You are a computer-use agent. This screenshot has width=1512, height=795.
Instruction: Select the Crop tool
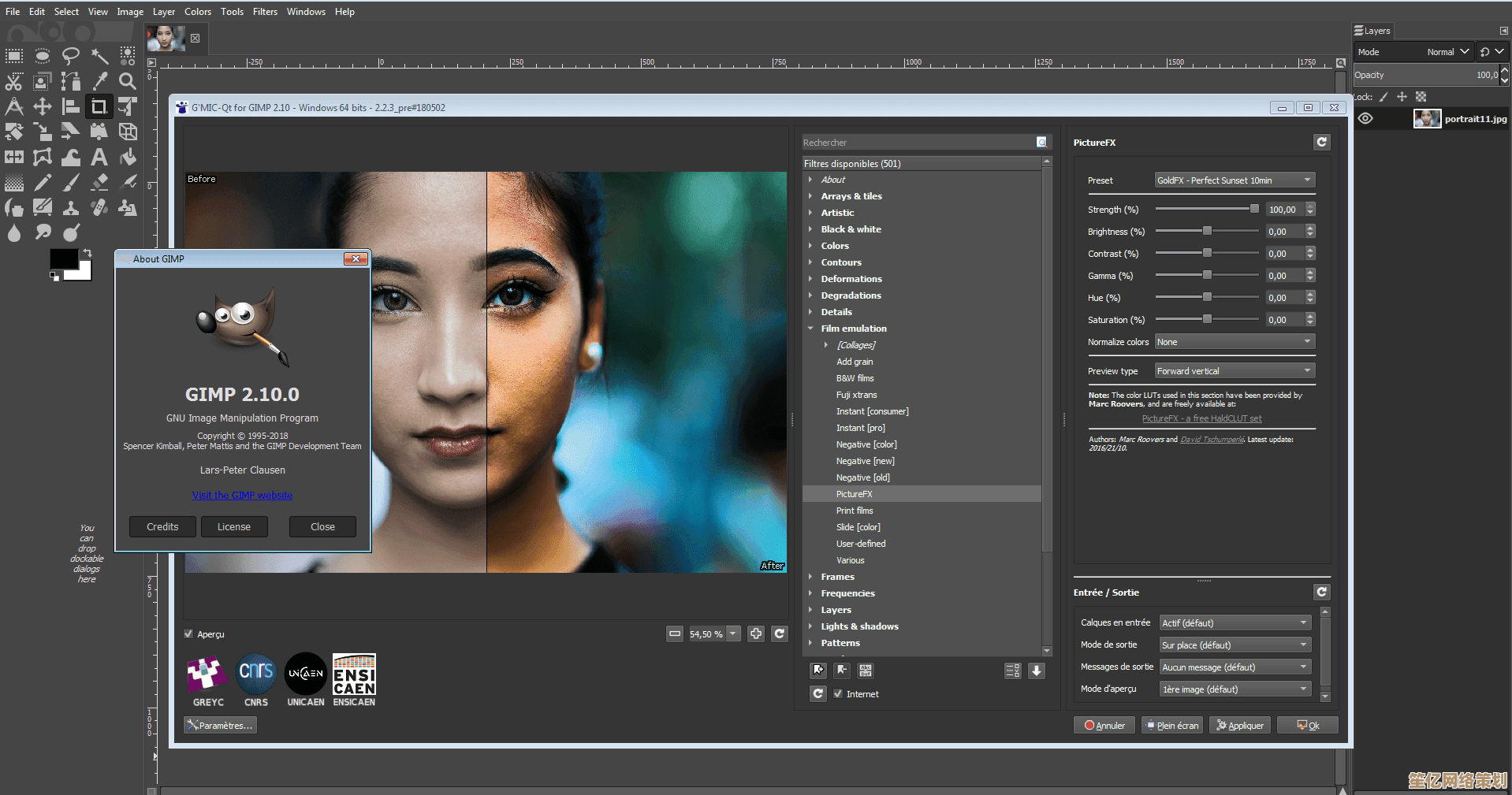click(x=99, y=106)
